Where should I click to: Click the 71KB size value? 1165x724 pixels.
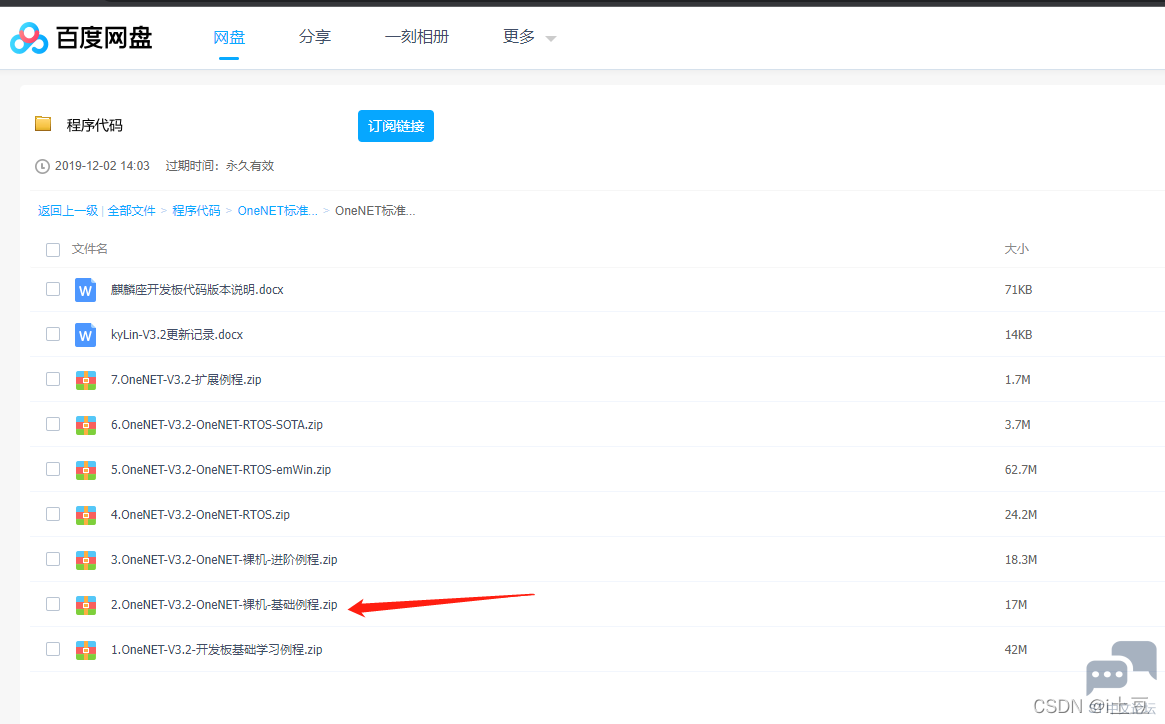click(x=1019, y=290)
